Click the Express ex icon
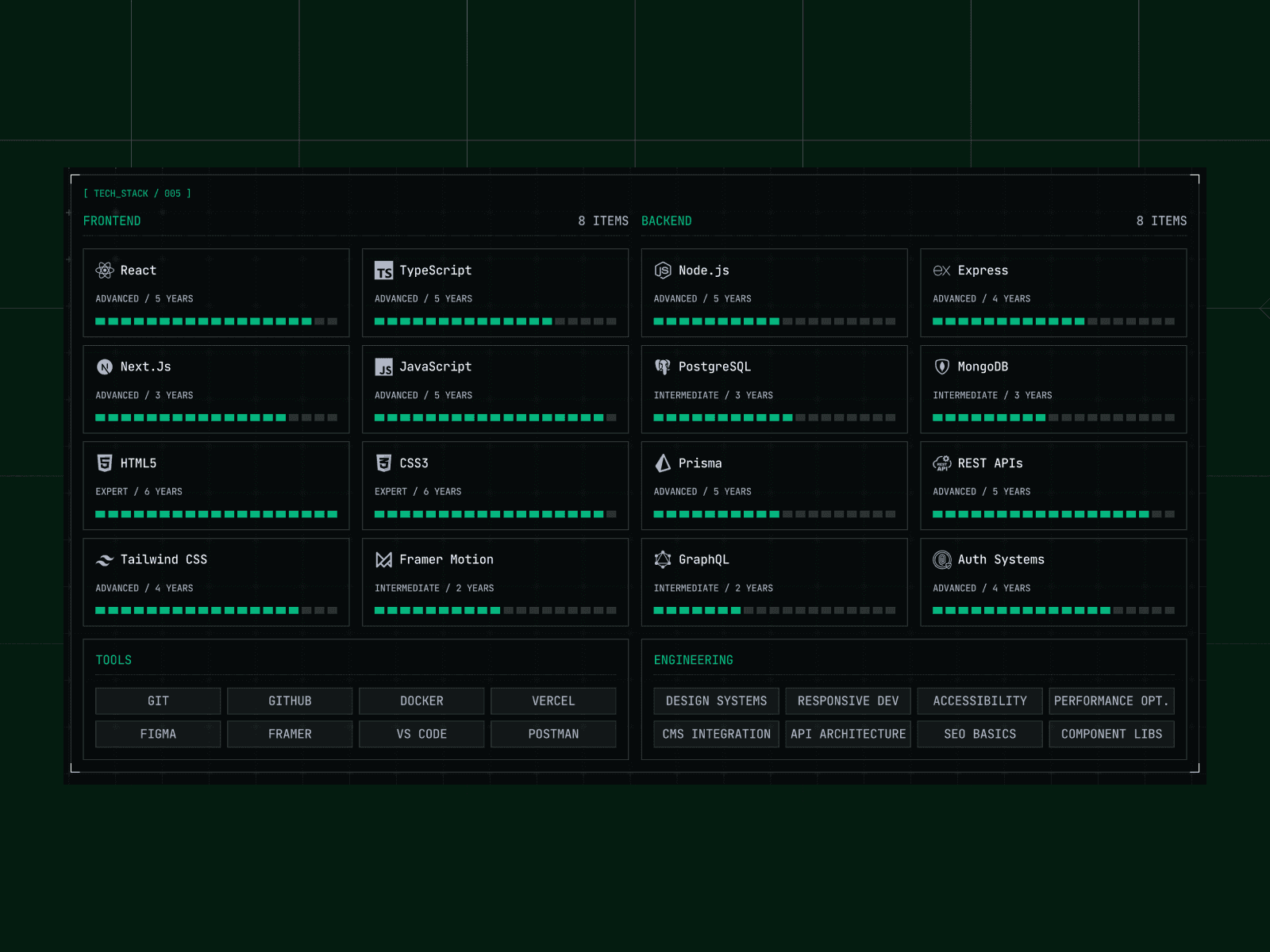 942,271
